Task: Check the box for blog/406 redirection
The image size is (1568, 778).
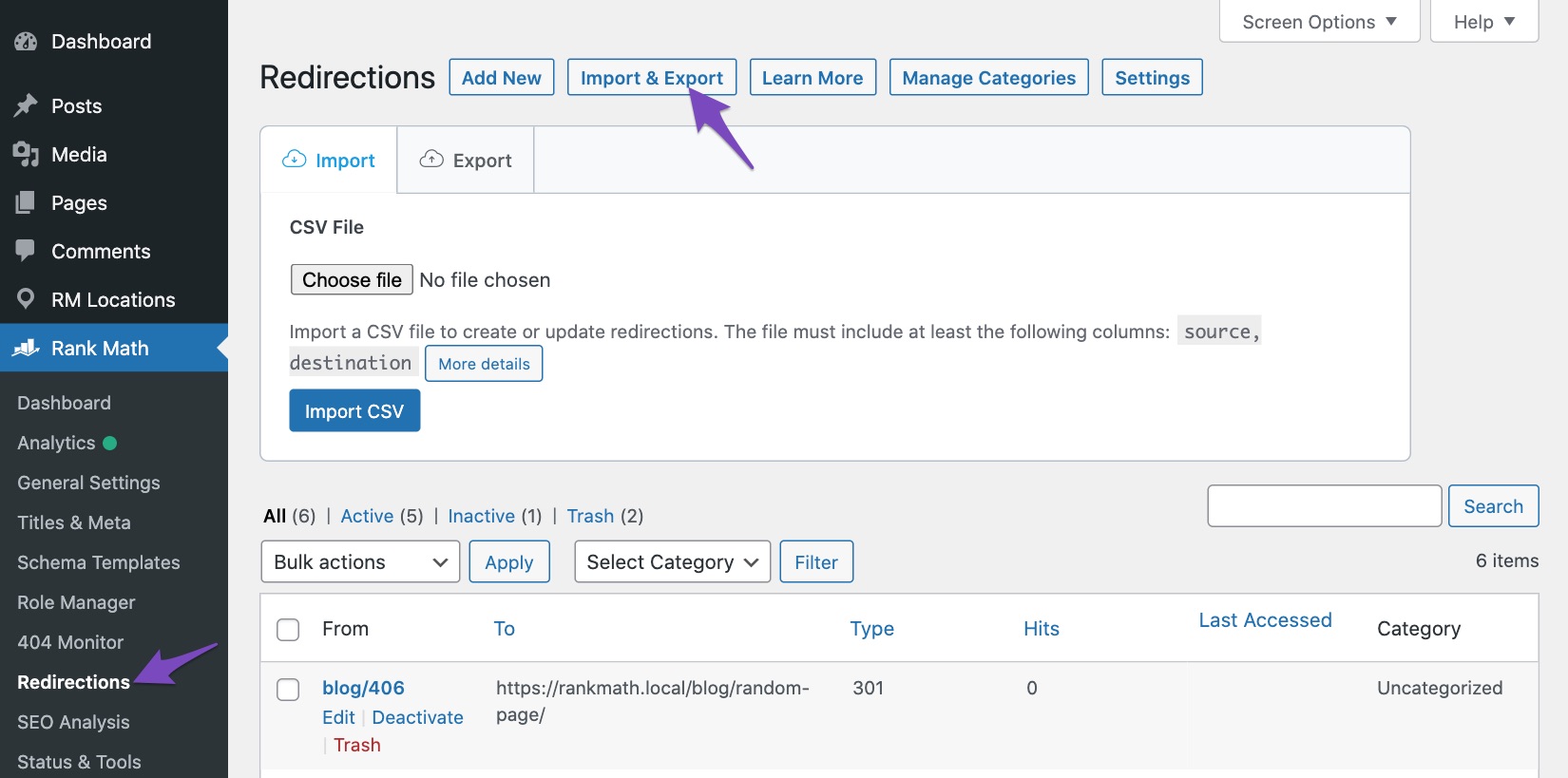Action: pyautogui.click(x=288, y=690)
